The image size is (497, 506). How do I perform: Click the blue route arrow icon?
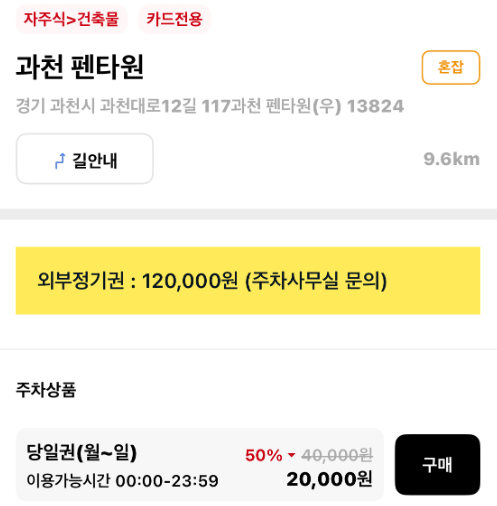(60, 161)
